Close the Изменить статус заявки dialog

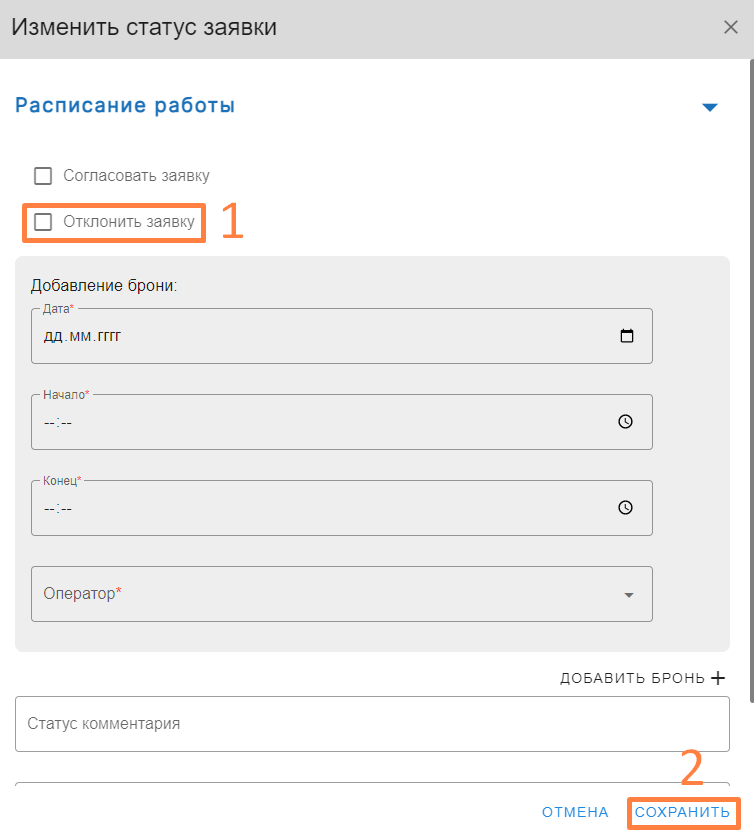point(730,28)
